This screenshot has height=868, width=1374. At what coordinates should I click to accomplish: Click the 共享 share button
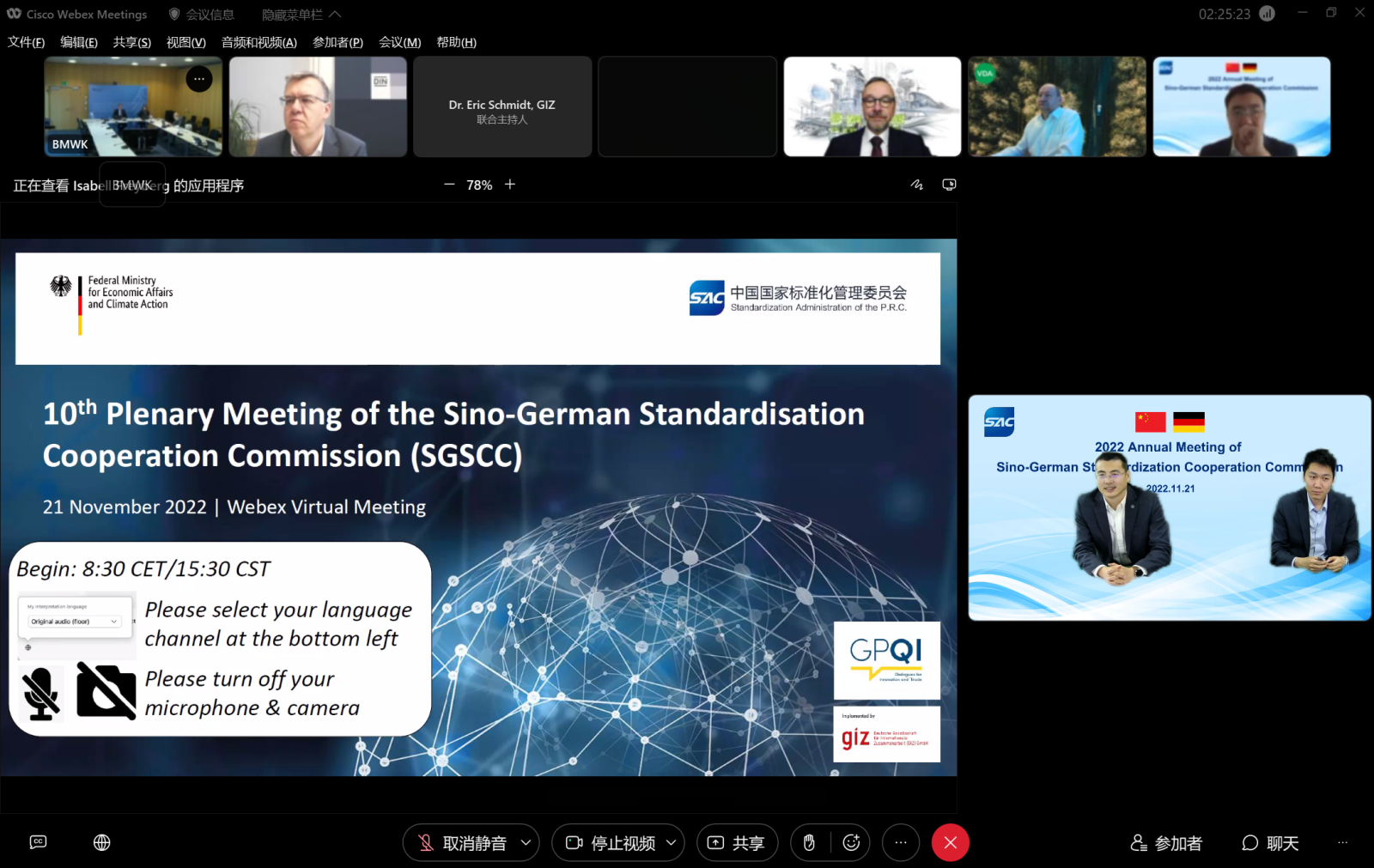pyautogui.click(x=736, y=843)
